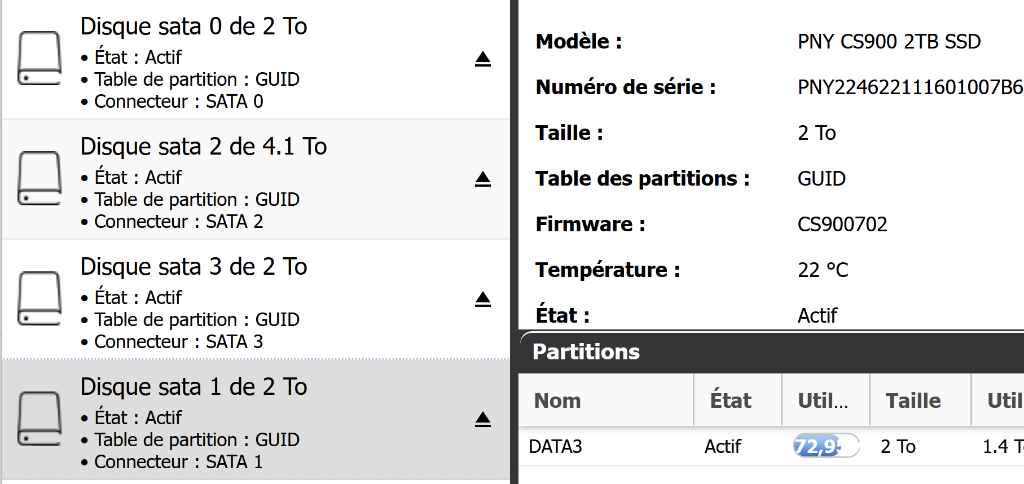This screenshot has height=484, width=1024.
Task: Eject Disque sata 3 de 2 To
Action: [x=483, y=299]
